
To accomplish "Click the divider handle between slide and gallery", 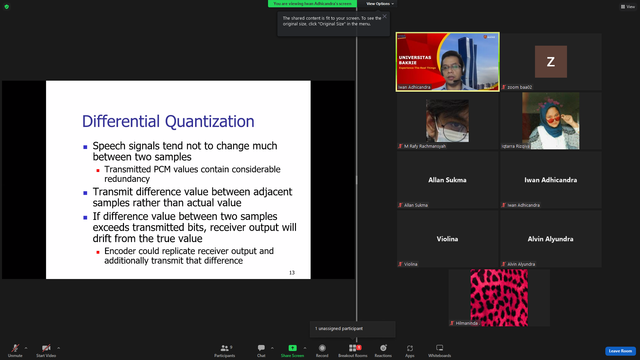I will coord(356,180).
